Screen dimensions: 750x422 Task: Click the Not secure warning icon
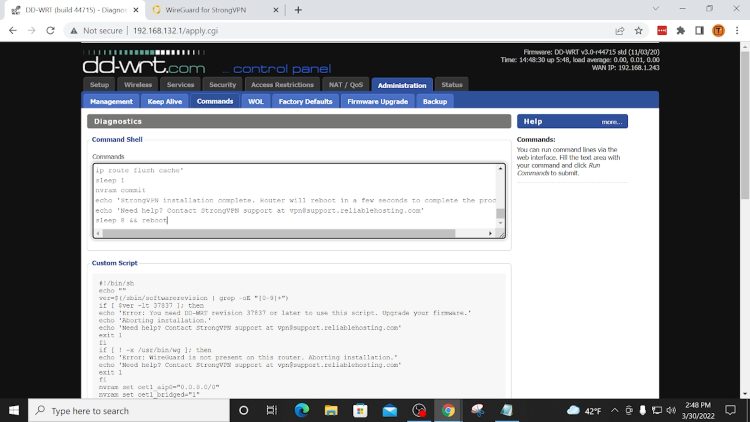coord(74,31)
